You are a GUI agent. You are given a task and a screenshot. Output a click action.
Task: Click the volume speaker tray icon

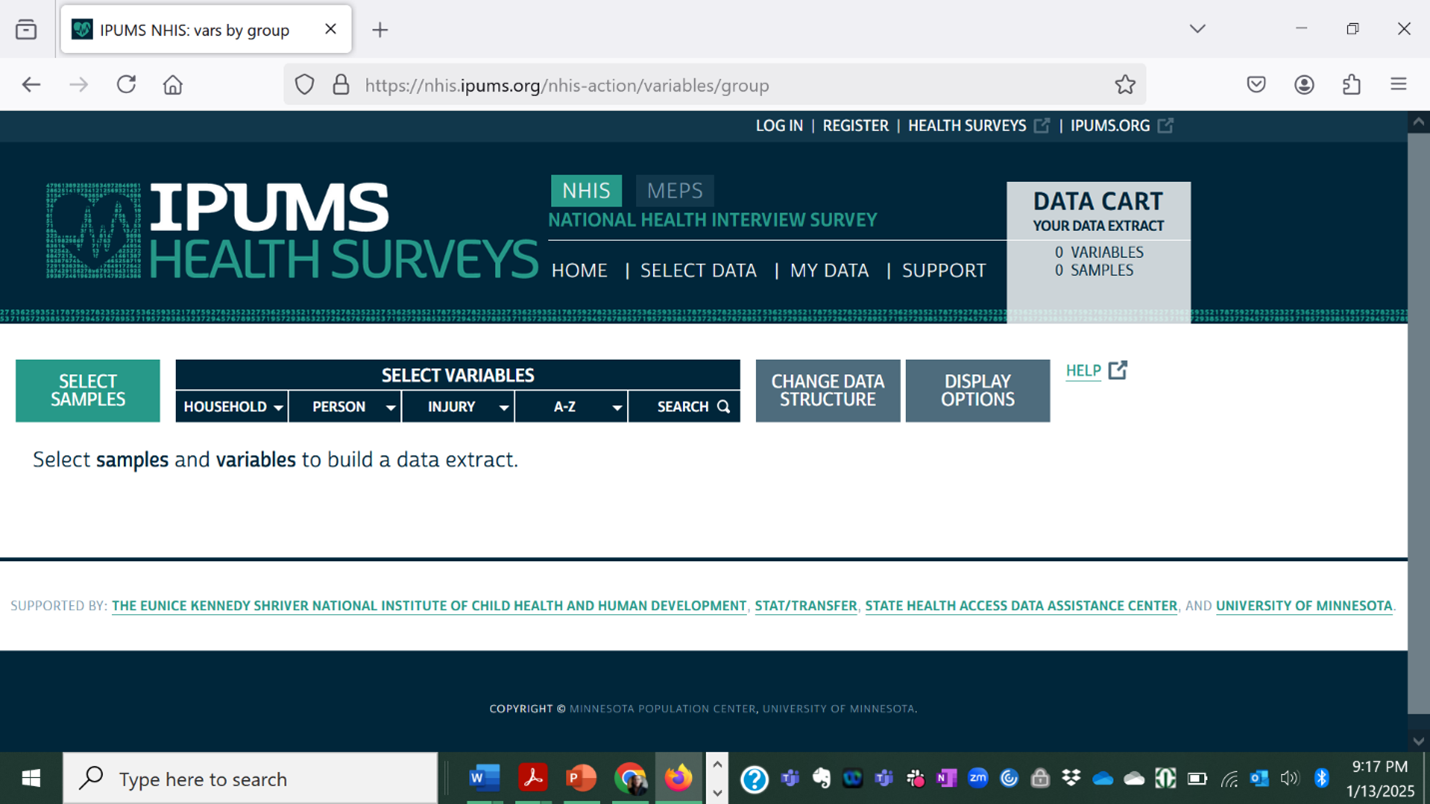(1290, 778)
